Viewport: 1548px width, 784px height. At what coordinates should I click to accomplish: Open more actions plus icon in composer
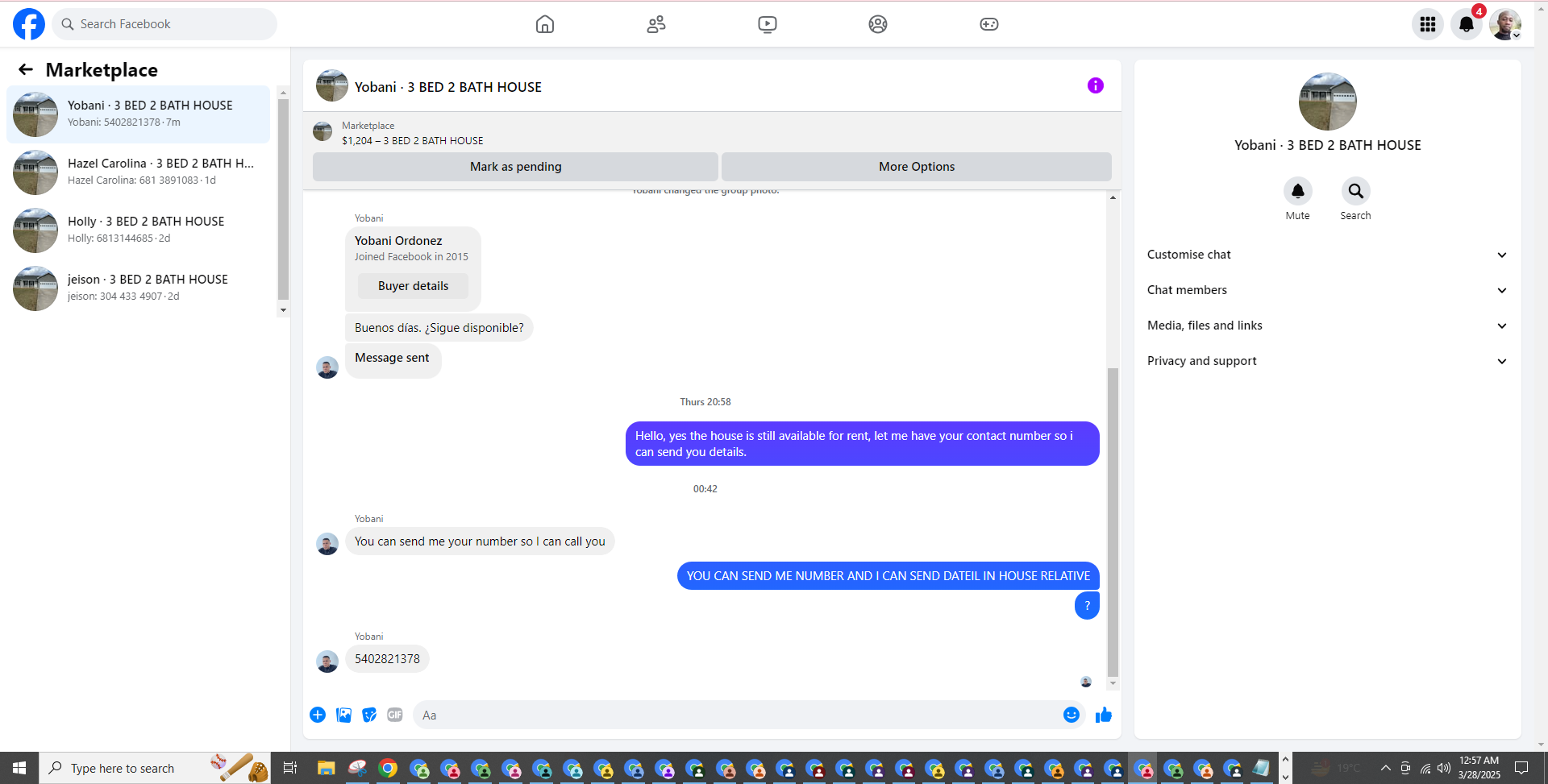[318, 715]
